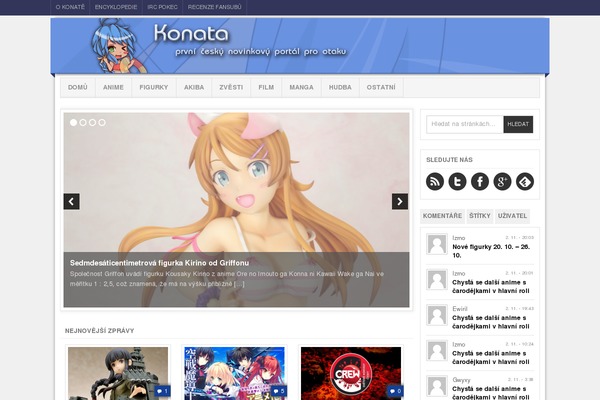Open the Encyklopedie top menu item
This screenshot has width=600, height=400.
pos(116,7)
